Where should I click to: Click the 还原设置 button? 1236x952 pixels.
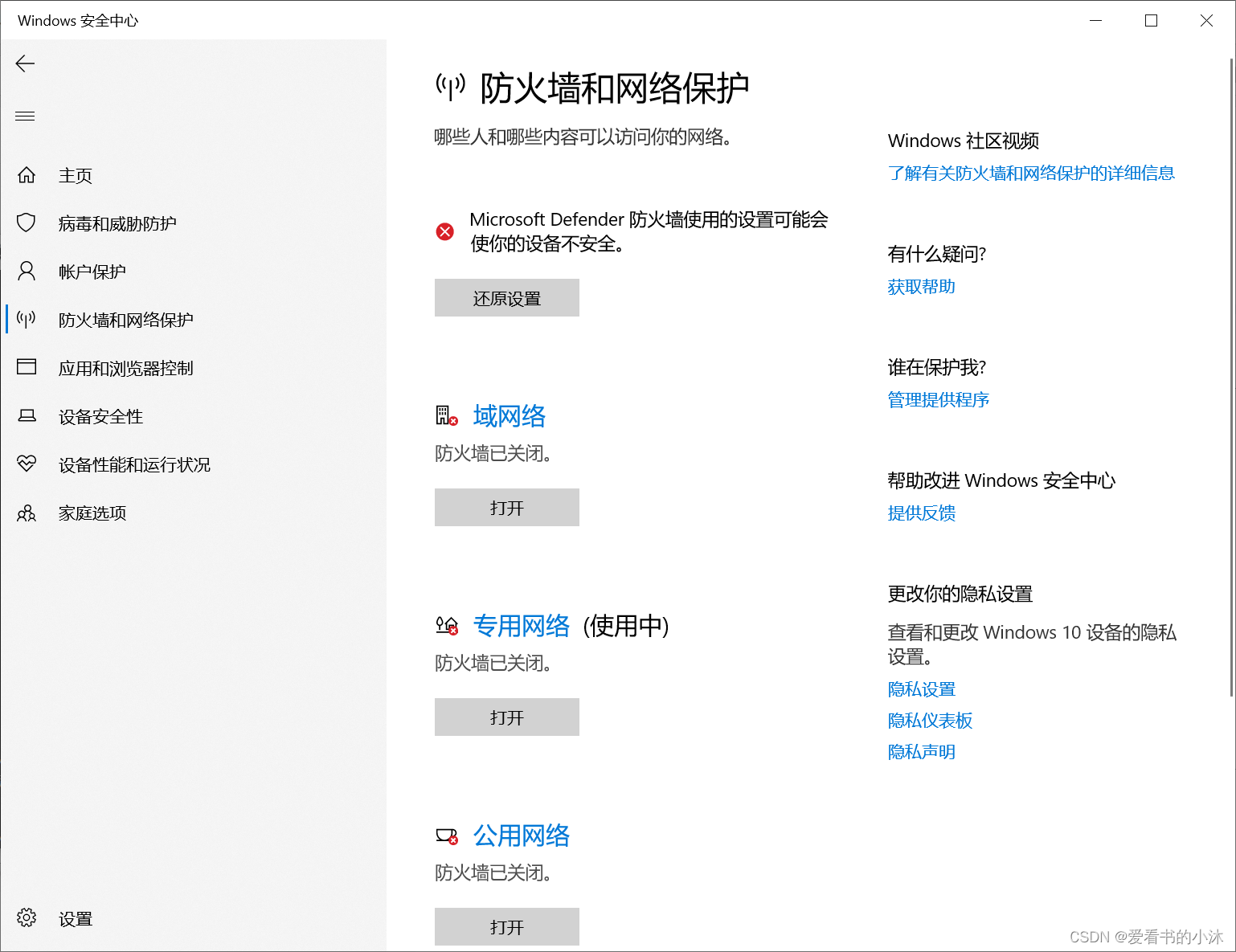click(x=507, y=298)
